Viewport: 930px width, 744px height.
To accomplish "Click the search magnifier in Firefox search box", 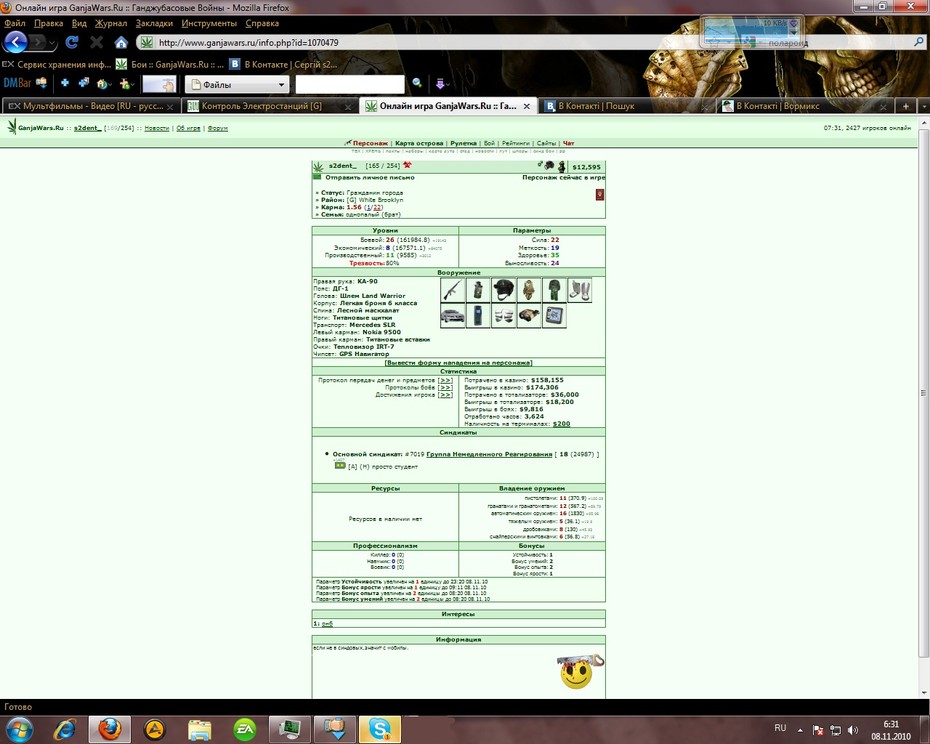I will [x=919, y=42].
